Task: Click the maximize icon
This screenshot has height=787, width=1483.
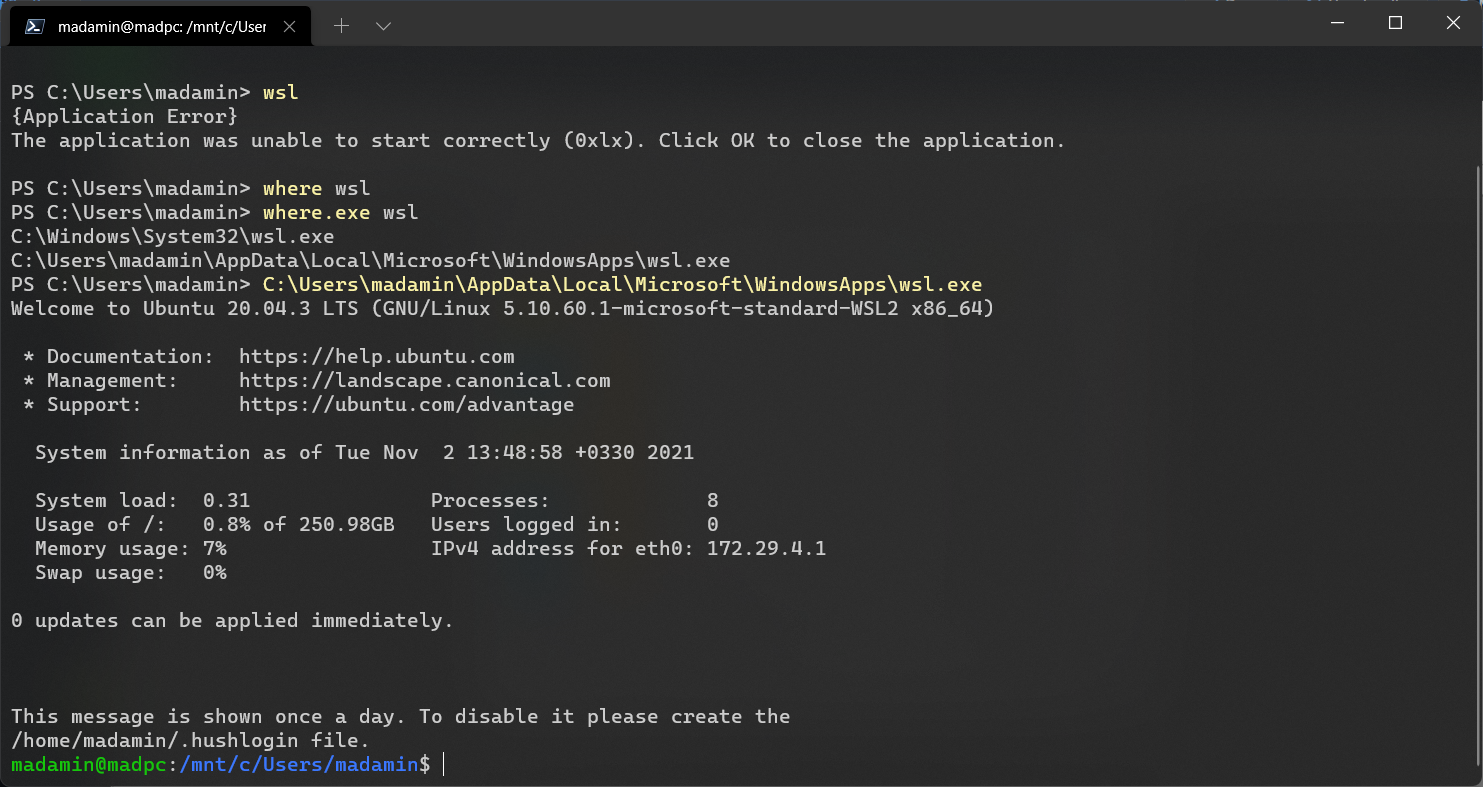Action: 1395,22
